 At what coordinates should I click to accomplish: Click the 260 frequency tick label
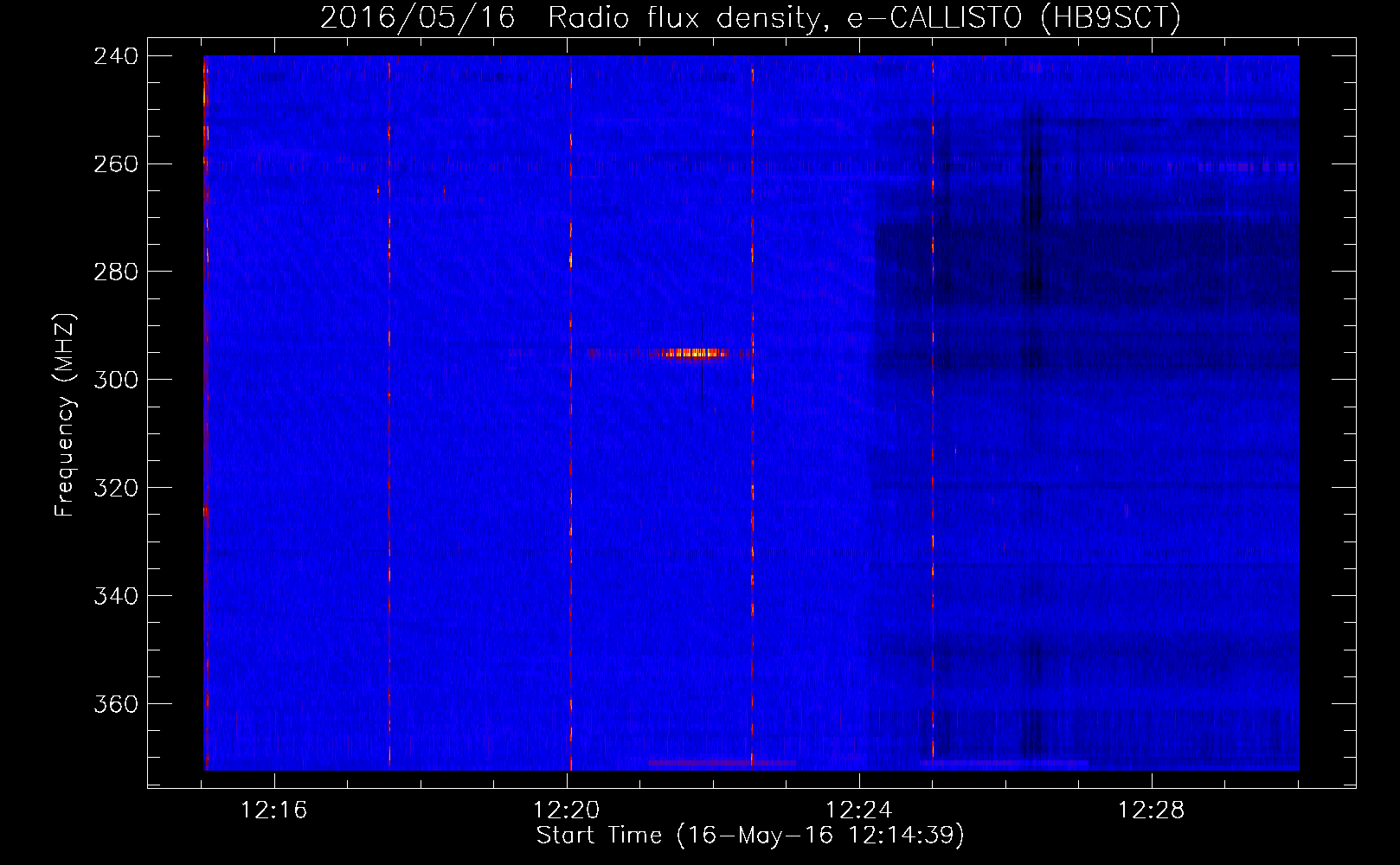tap(116, 164)
